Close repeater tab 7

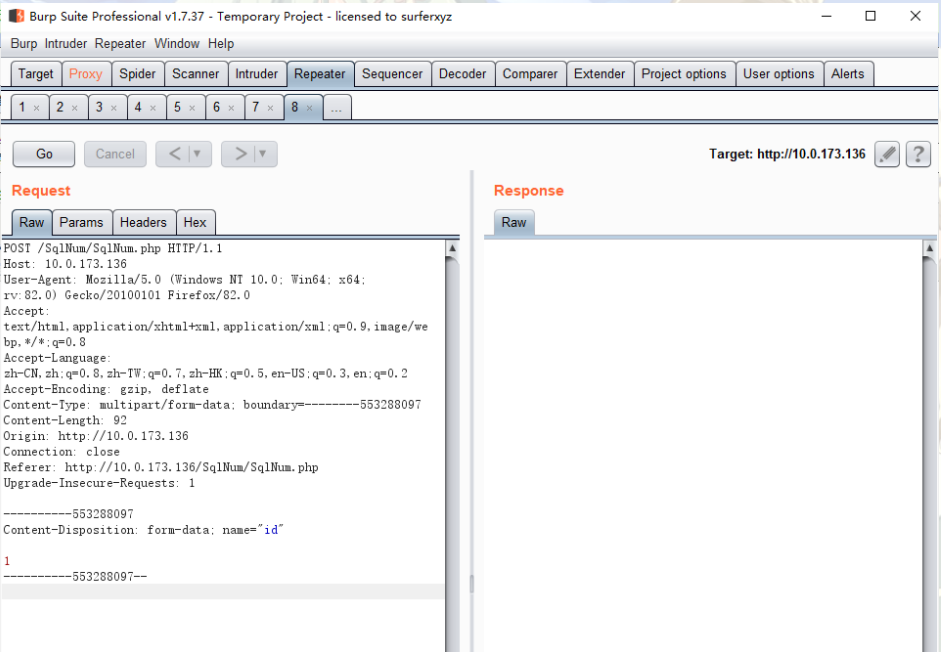[271, 108]
